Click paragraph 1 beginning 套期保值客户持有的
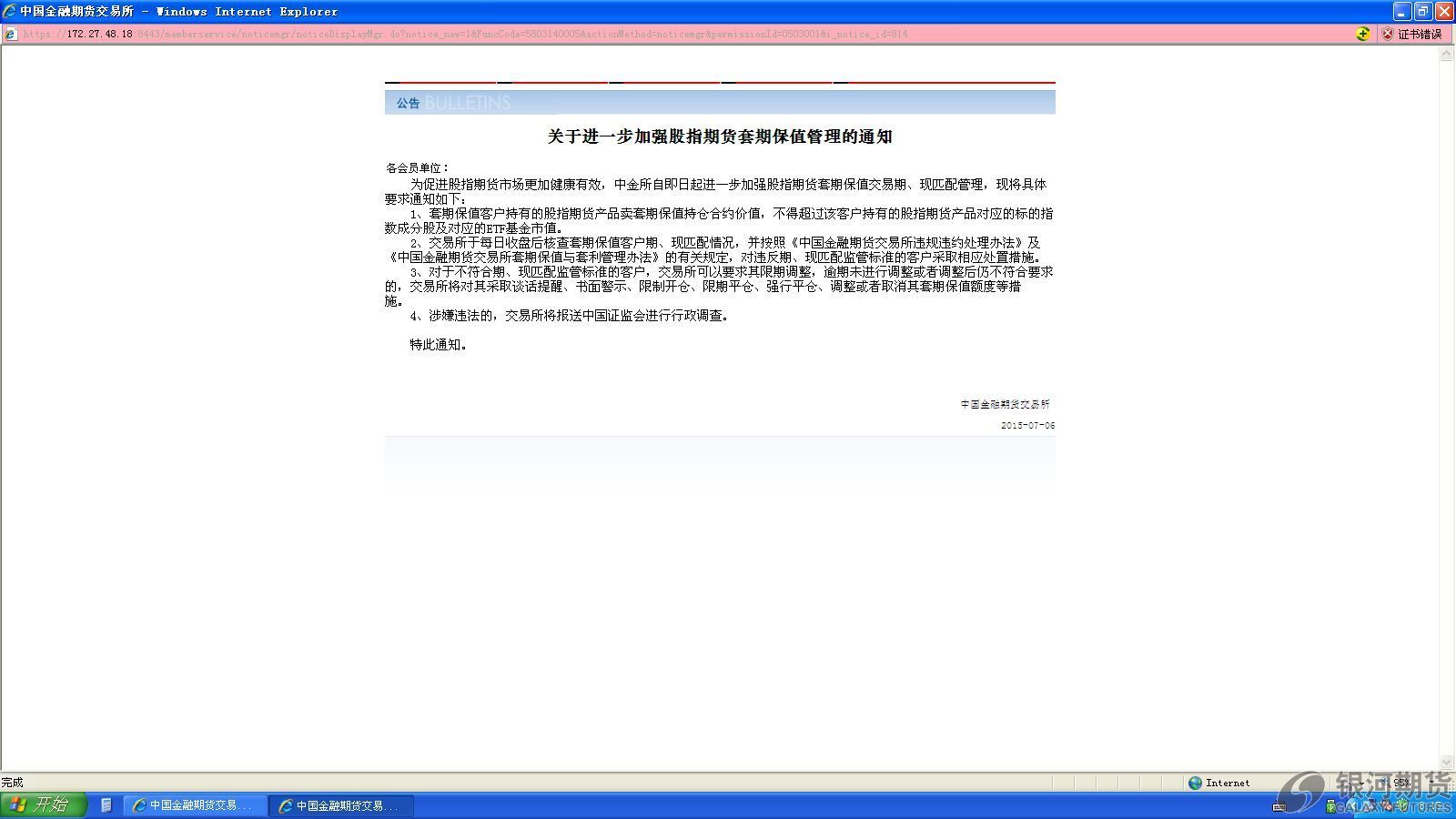The height and width of the screenshot is (819, 1456). (719, 220)
